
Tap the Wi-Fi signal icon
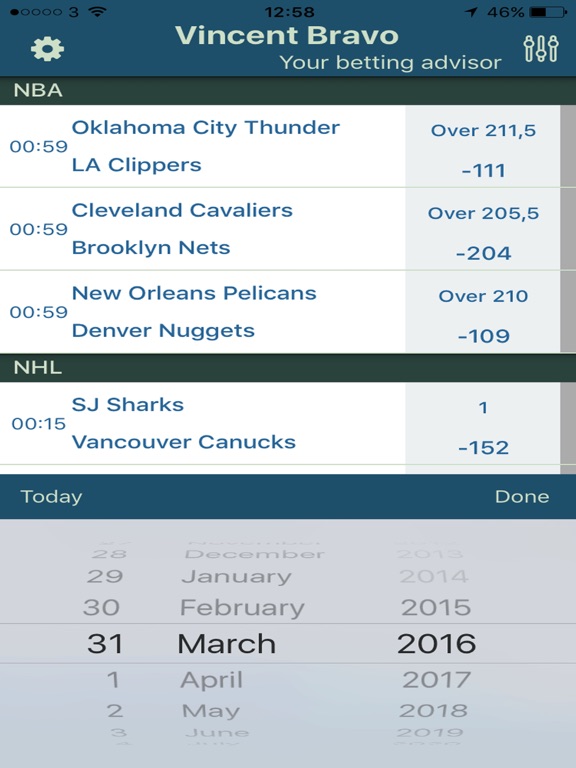coord(98,11)
